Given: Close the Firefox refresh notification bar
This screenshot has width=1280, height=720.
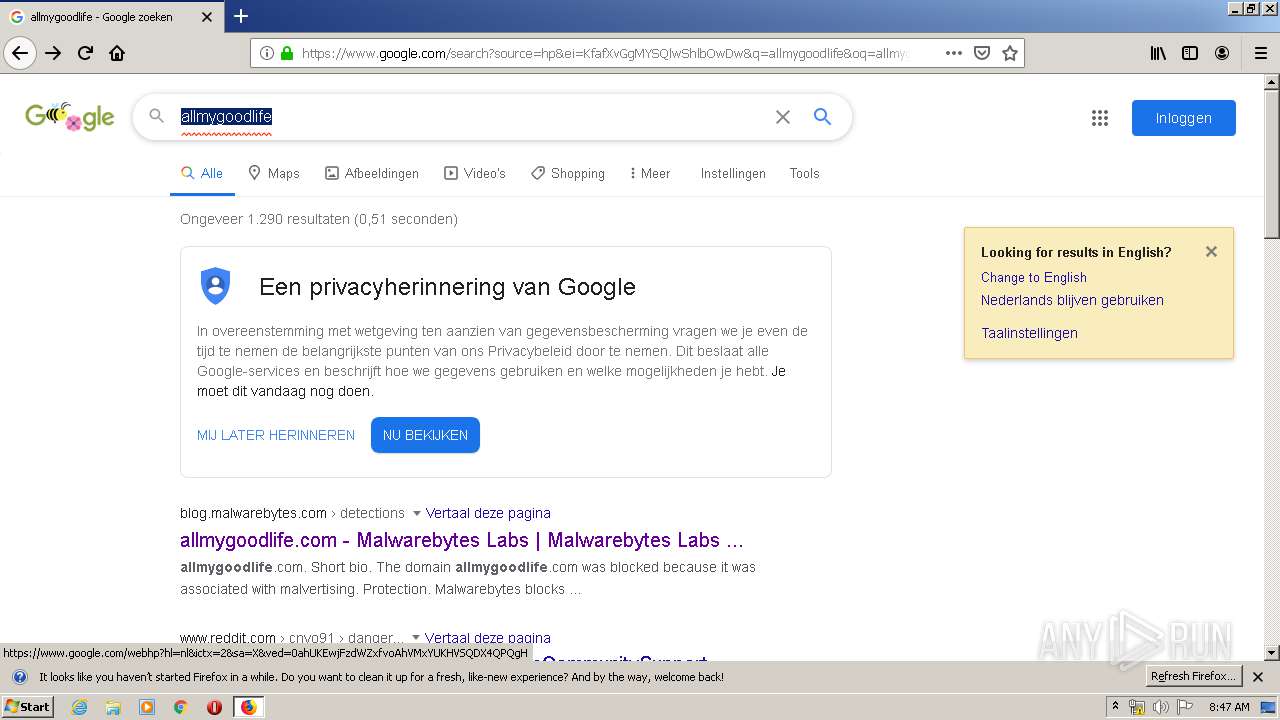Looking at the screenshot, I should point(1258,677).
